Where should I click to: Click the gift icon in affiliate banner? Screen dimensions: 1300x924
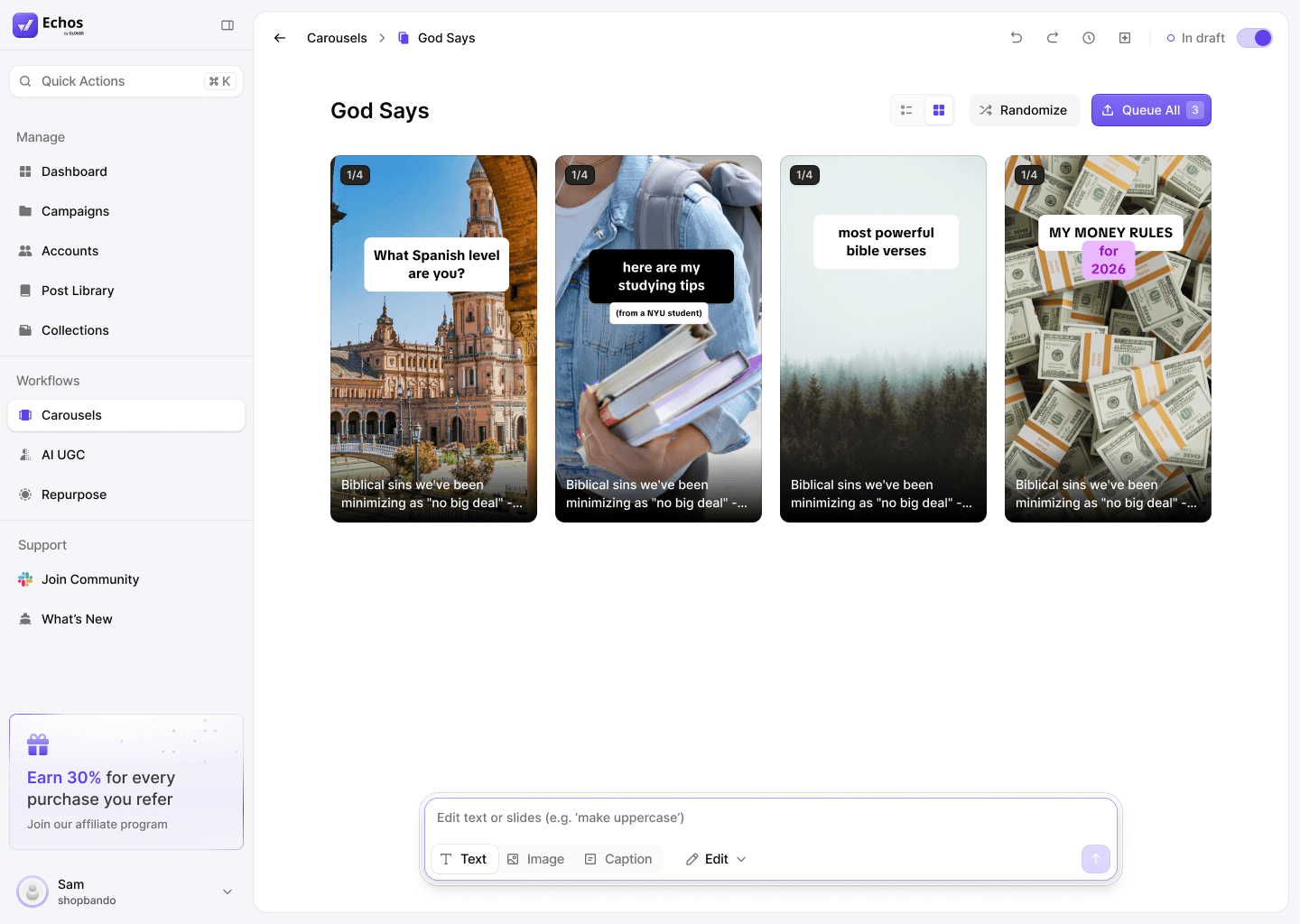tap(38, 744)
